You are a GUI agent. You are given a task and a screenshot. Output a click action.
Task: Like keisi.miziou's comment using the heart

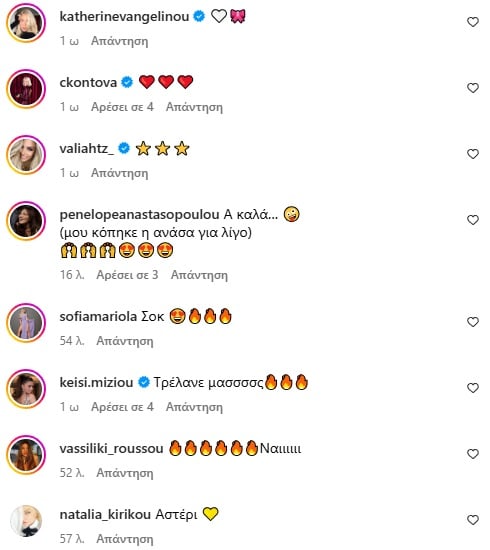[x=472, y=388]
